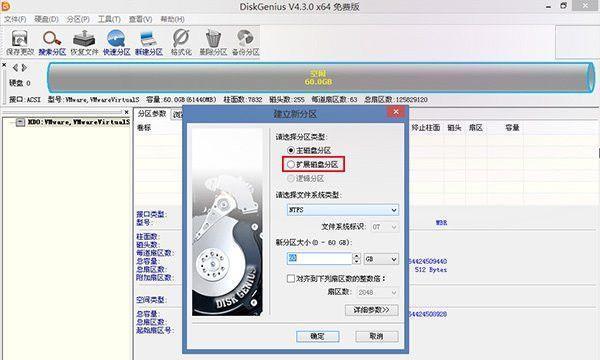Click the Save Changes (保存更改) toolbar icon

pos(20,42)
